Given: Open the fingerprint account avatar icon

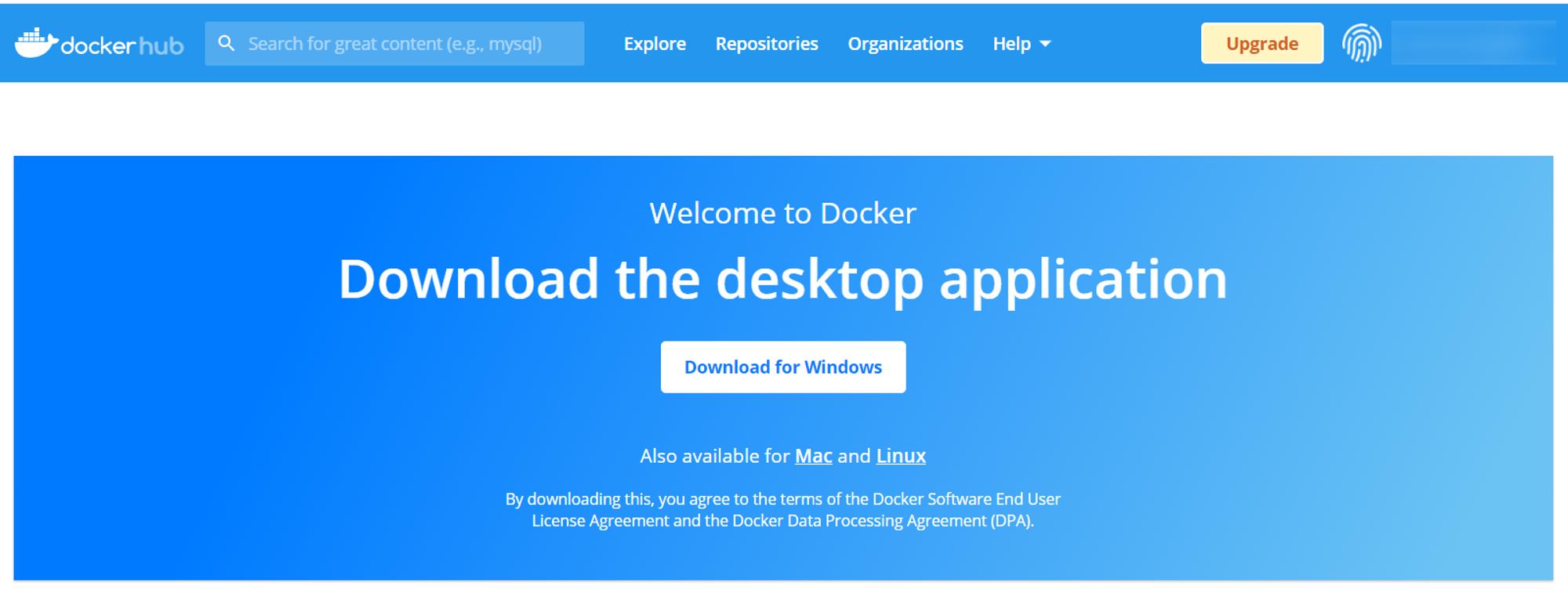Looking at the screenshot, I should tap(1362, 43).
